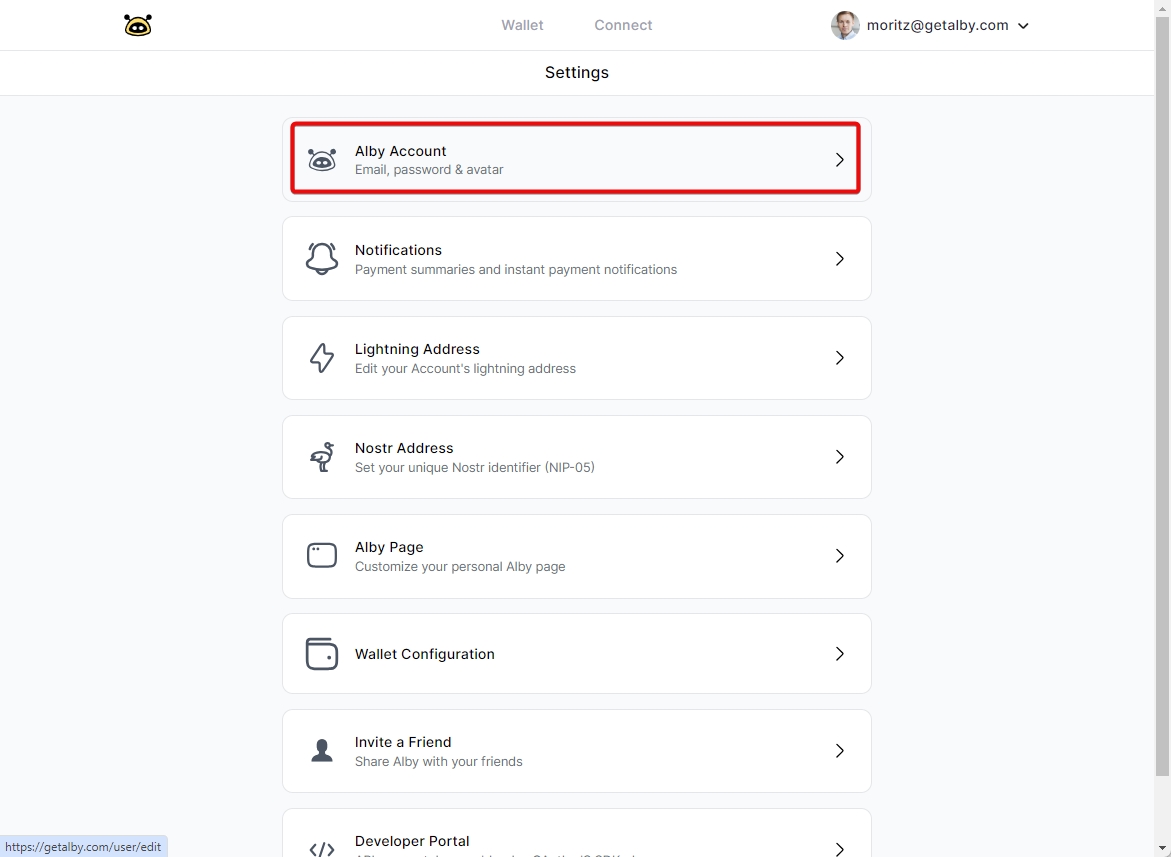Click the Notifications bell icon
The width and height of the screenshot is (1171, 857).
(322, 258)
